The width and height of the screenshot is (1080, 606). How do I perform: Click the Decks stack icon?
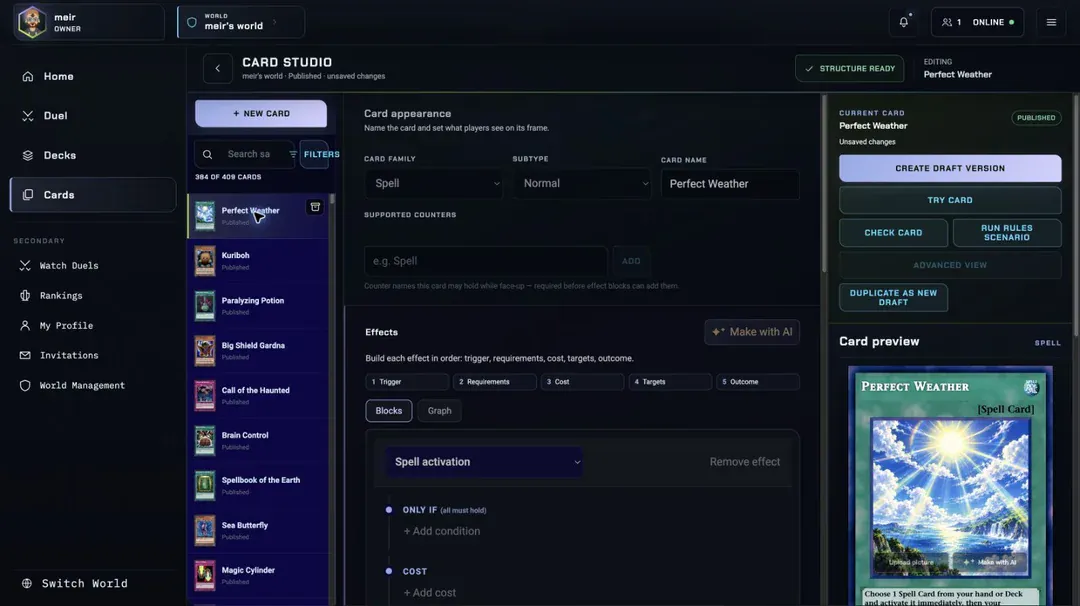pos(28,156)
